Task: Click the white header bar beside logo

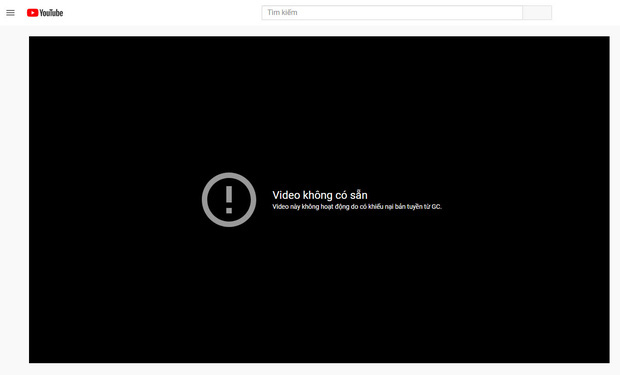Action: click(158, 13)
